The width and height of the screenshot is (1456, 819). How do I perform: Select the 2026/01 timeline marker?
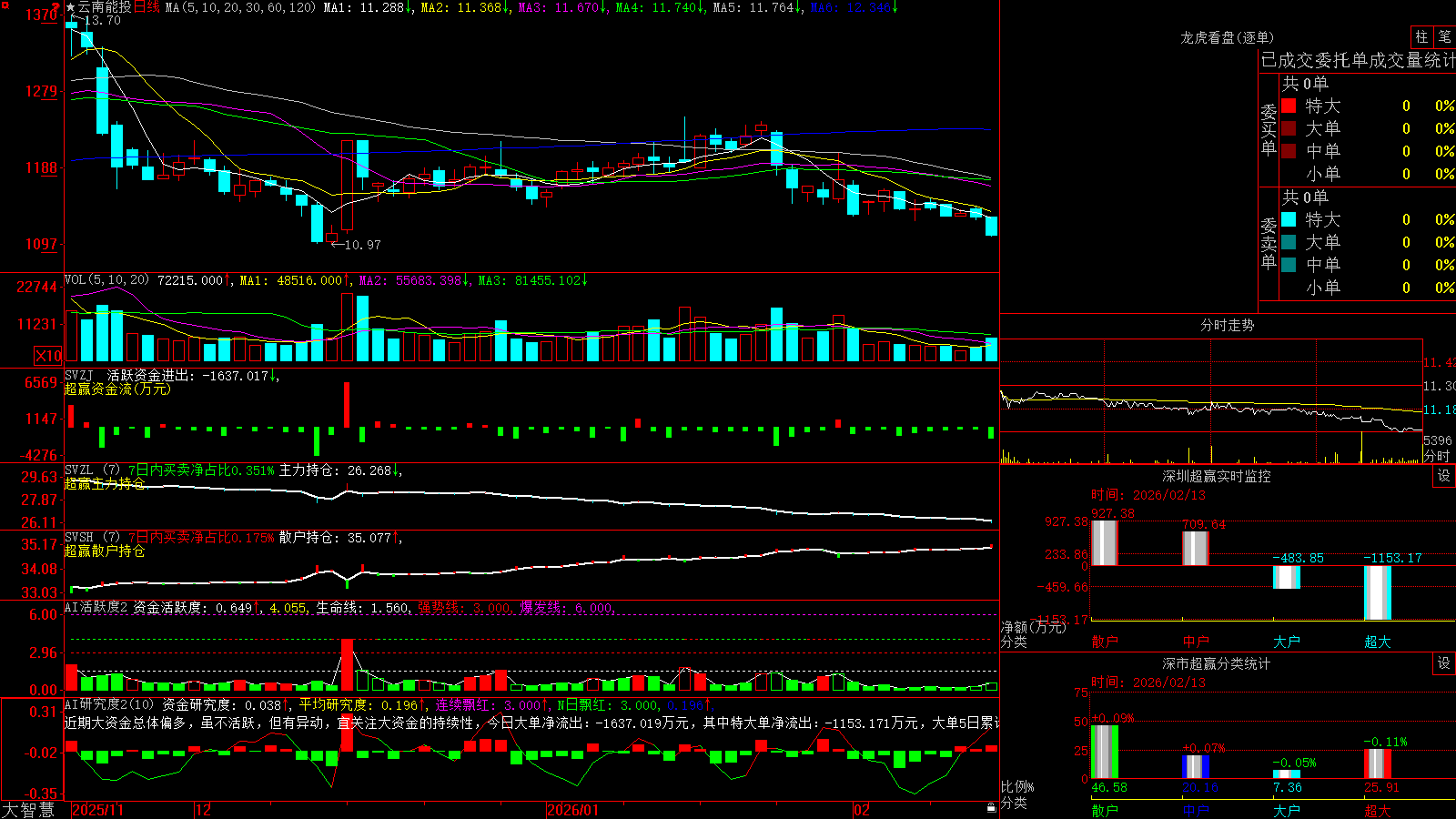coord(572,810)
